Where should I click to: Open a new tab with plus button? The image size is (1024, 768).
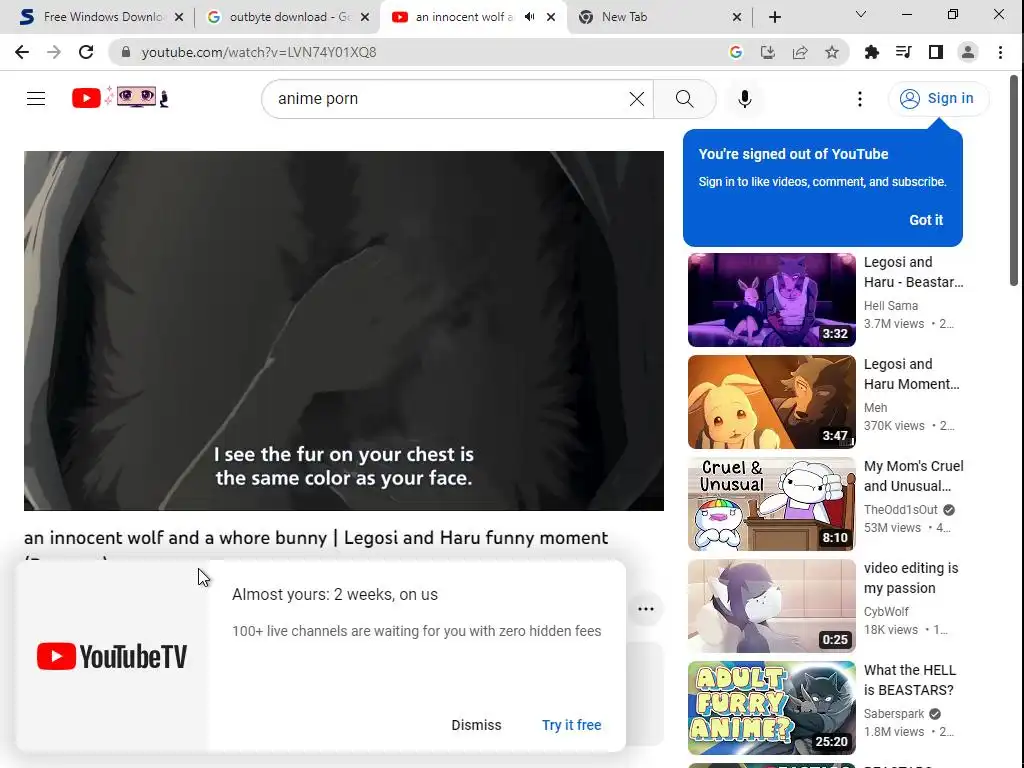[775, 17]
